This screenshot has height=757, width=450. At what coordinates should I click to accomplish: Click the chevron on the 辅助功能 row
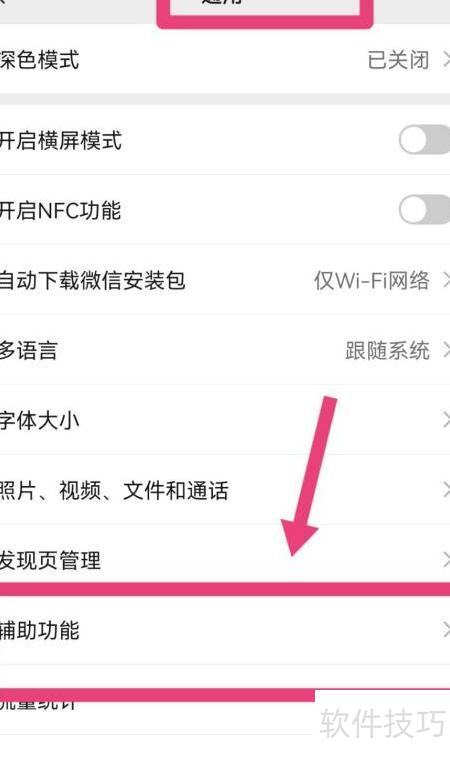click(447, 631)
